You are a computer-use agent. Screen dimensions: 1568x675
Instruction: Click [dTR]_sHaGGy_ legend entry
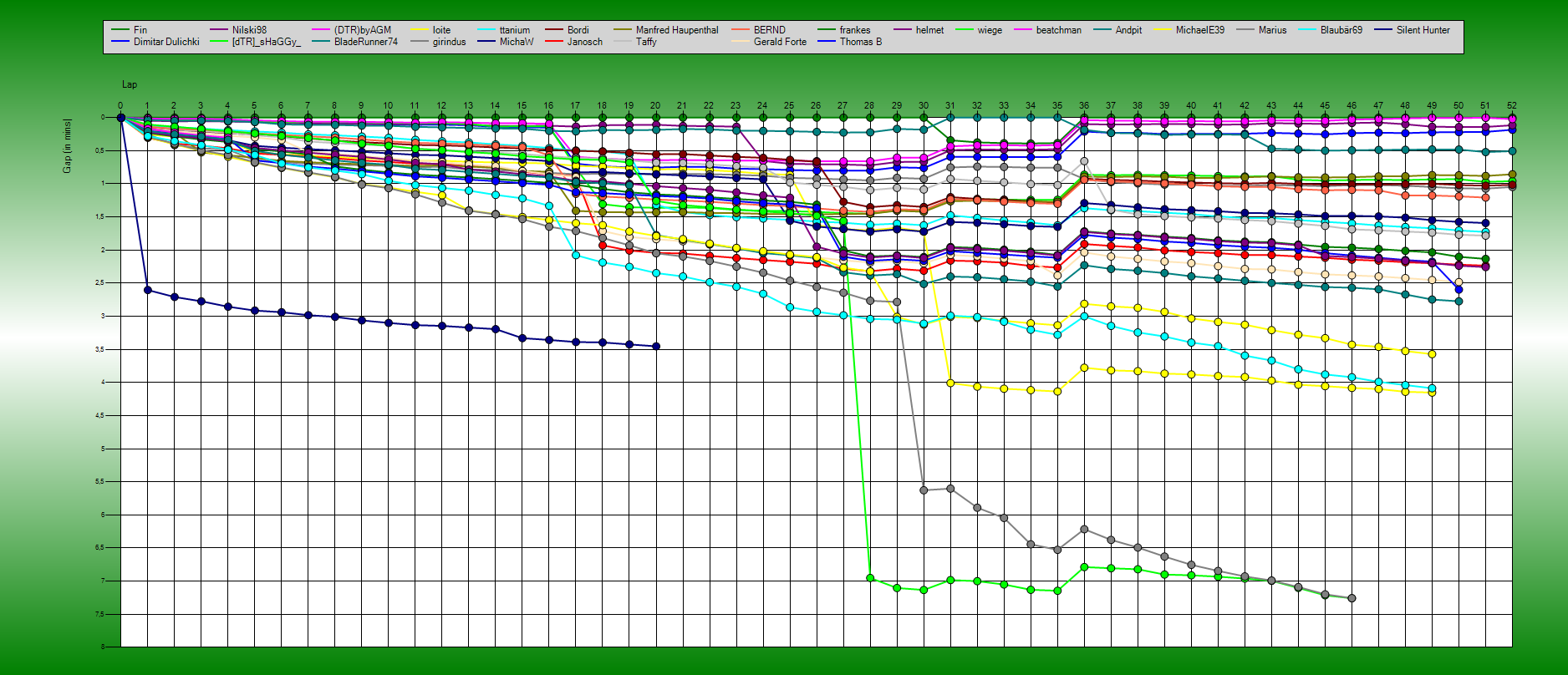pos(266,42)
